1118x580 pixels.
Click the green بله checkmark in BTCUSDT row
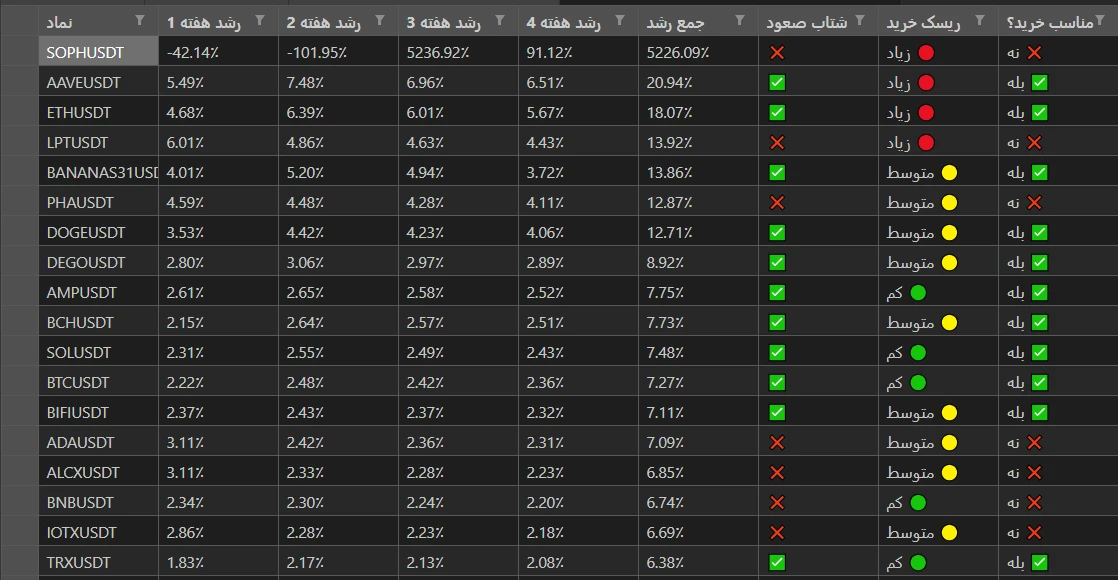coord(1039,383)
